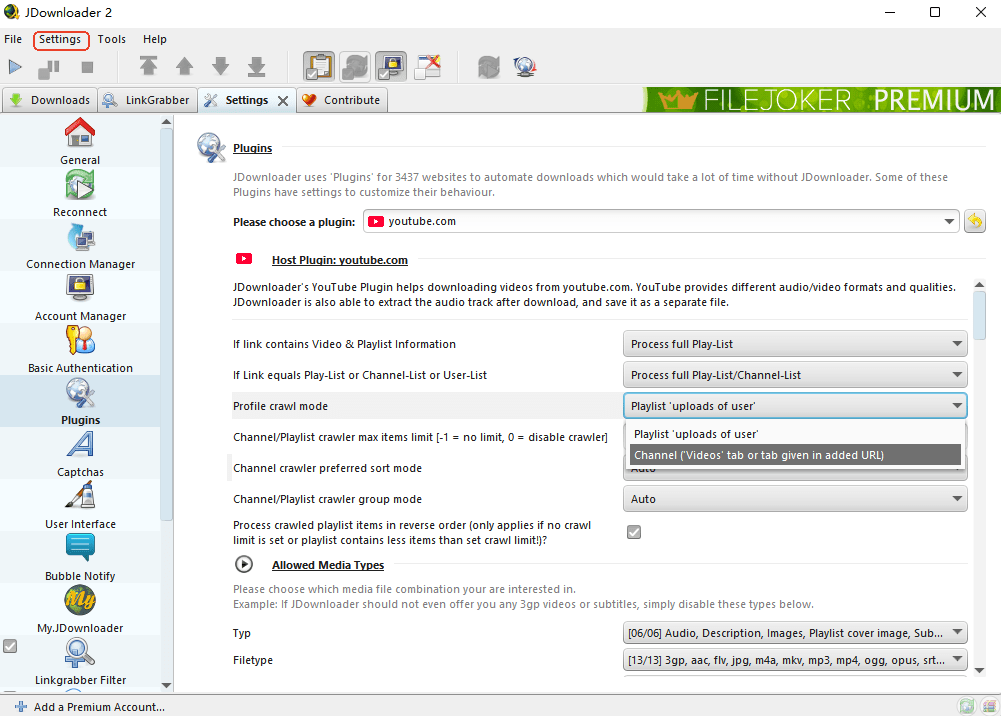This screenshot has height=716, width=1001.
Task: Click the Check for Updates globe icon
Action: click(525, 67)
